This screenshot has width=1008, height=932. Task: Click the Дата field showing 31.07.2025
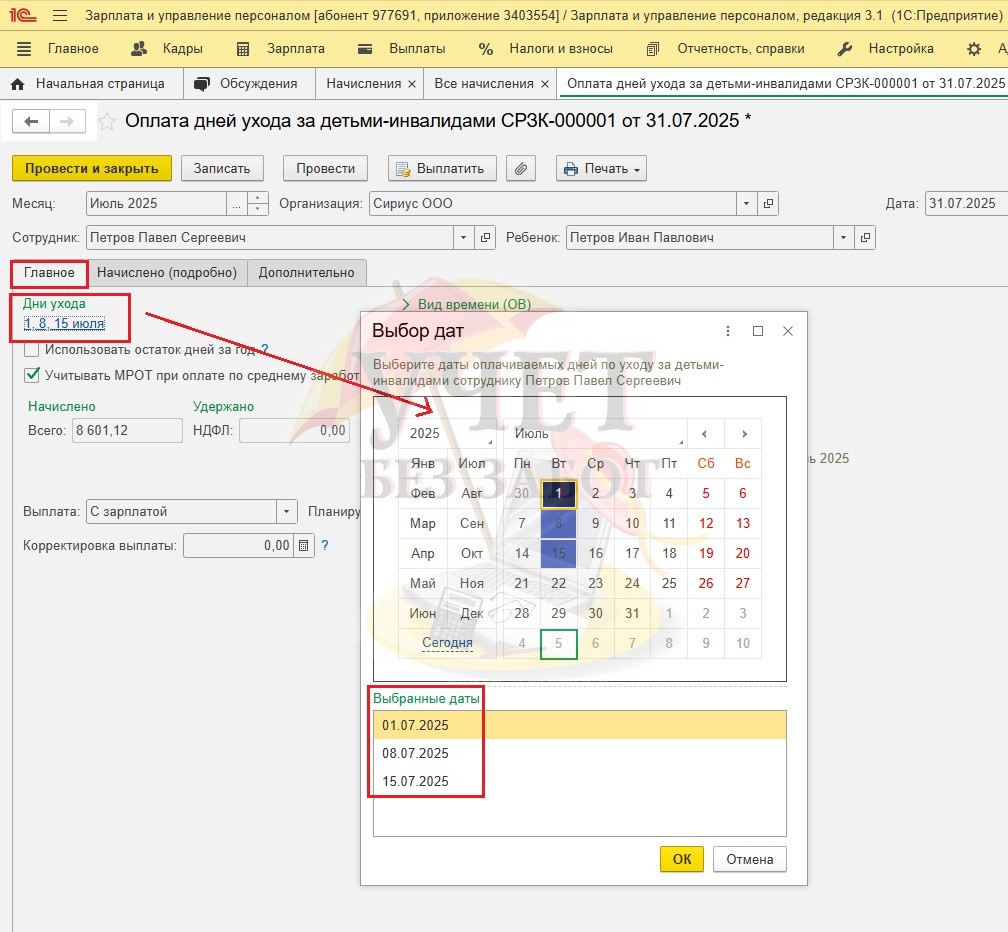pyautogui.click(x=966, y=204)
